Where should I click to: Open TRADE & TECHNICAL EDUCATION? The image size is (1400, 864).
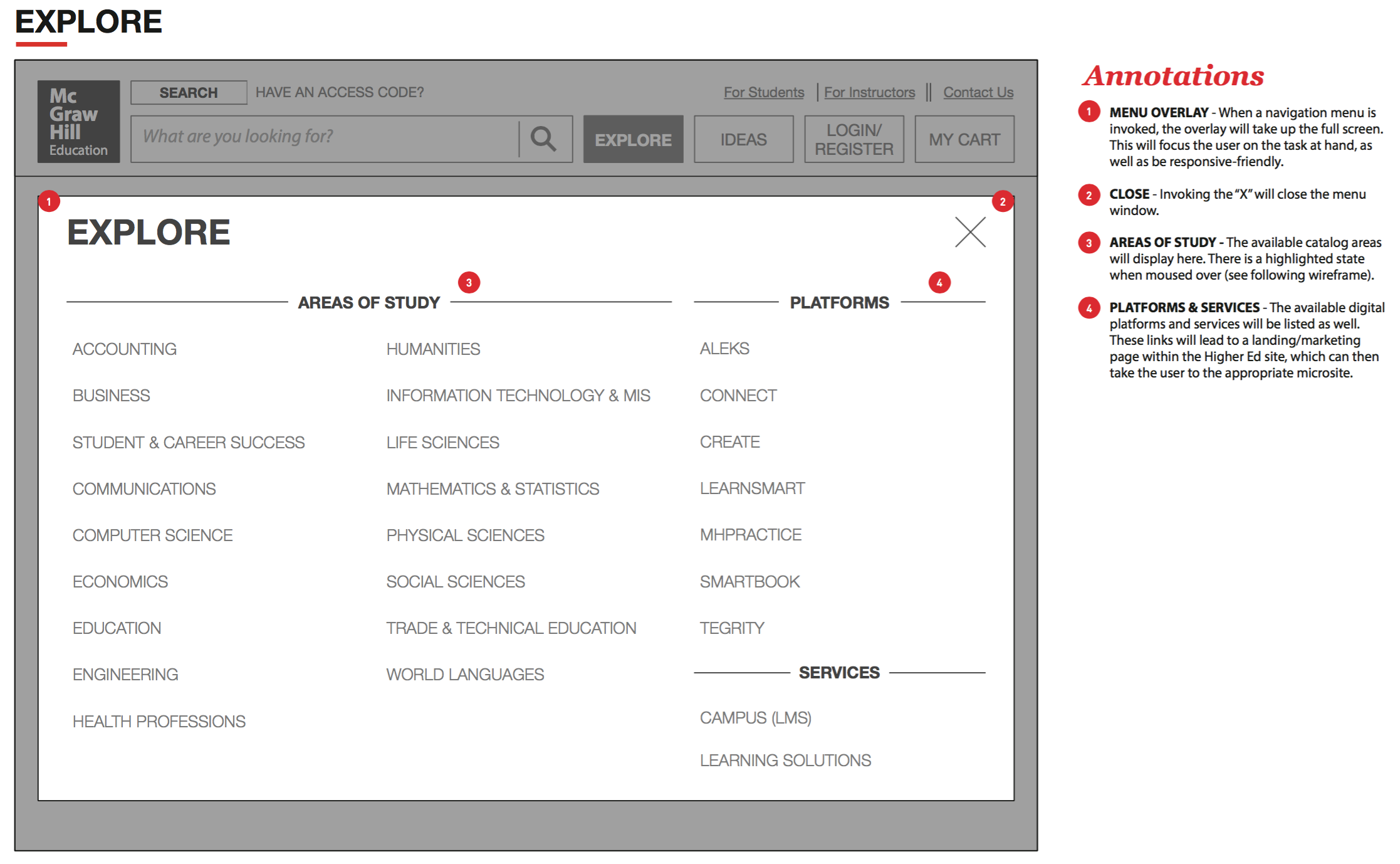(511, 628)
